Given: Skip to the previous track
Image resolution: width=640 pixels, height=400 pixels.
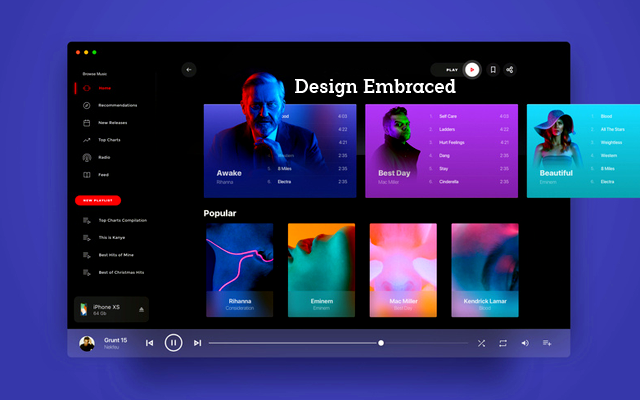Looking at the screenshot, I should 150,343.
